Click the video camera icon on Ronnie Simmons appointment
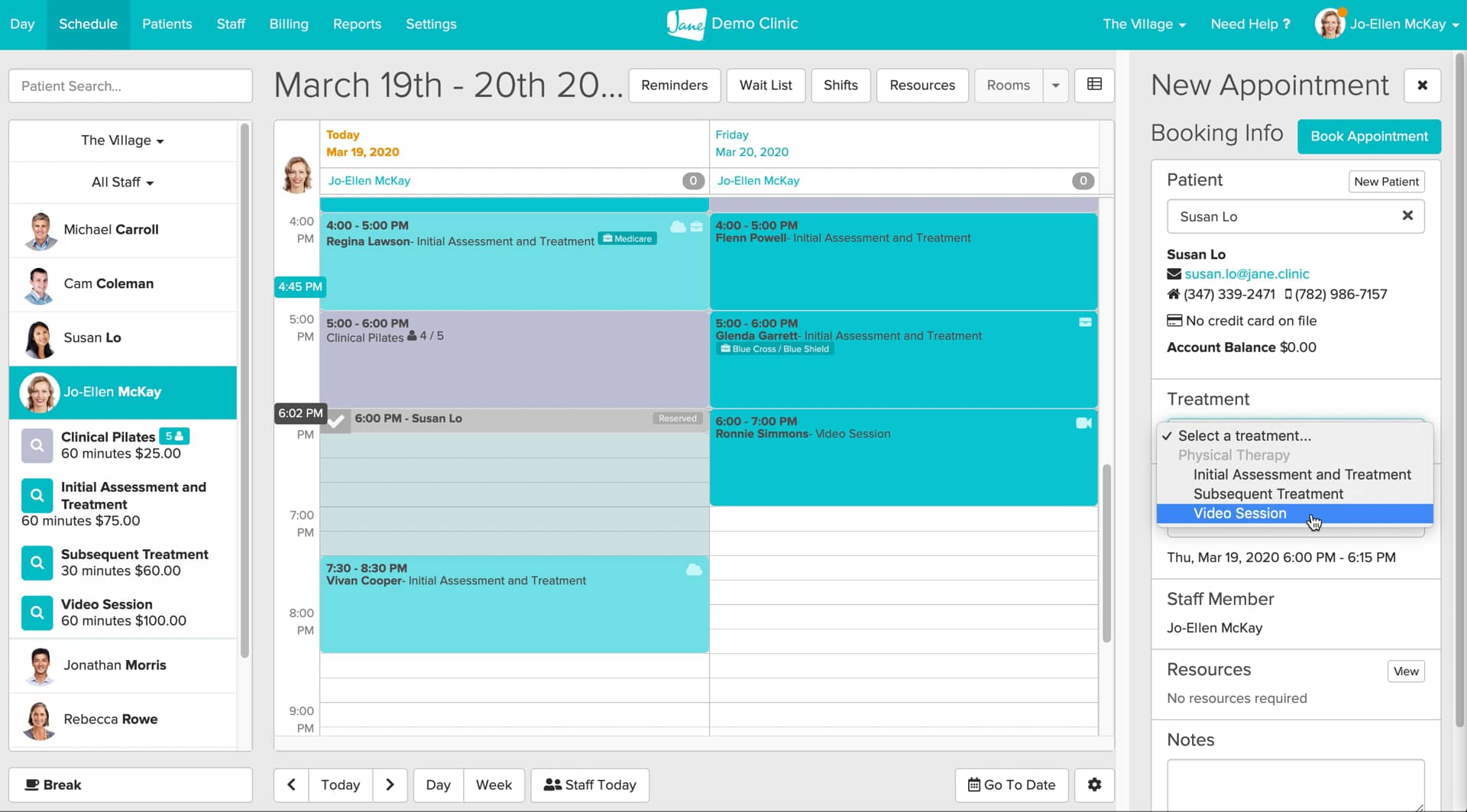Image resolution: width=1467 pixels, height=812 pixels. click(1084, 422)
